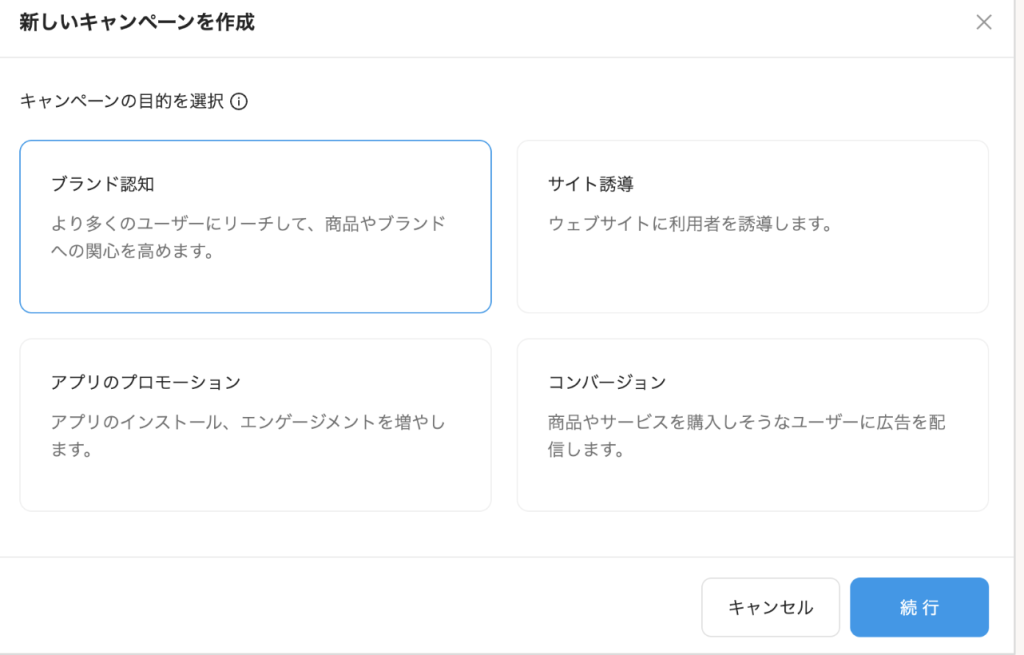
Task: Pick the アプリのプロモーション objective card
Action: 255,424
